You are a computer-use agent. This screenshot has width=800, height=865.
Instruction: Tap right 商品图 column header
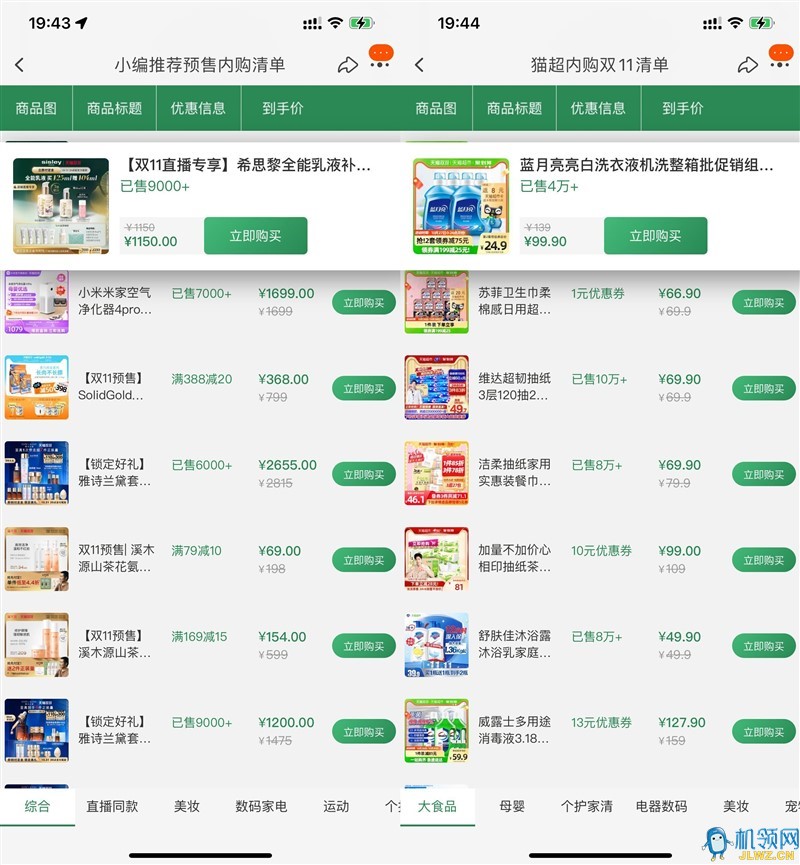pyautogui.click(x=436, y=108)
